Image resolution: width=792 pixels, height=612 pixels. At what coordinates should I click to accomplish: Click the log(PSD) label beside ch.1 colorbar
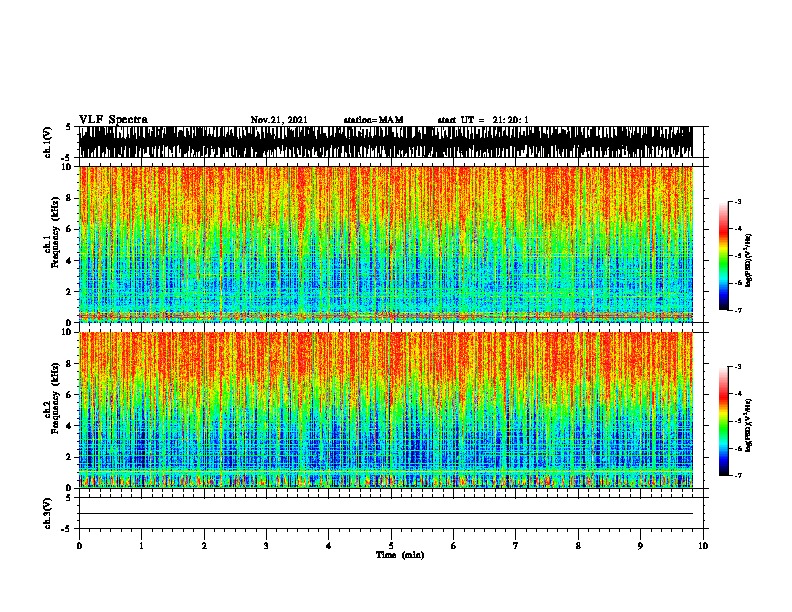click(748, 260)
